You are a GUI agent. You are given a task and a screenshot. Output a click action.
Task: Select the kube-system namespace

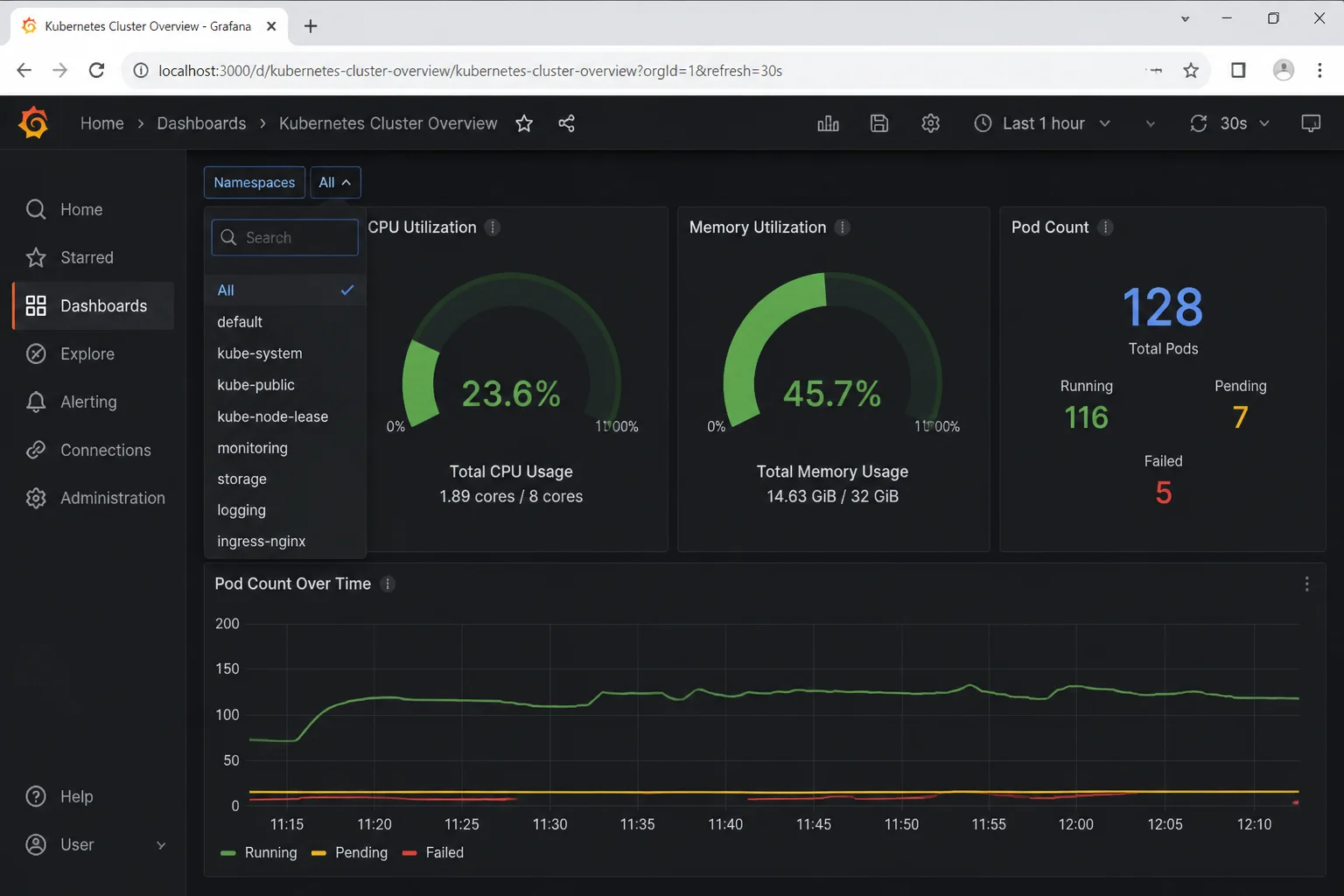[x=285, y=353]
